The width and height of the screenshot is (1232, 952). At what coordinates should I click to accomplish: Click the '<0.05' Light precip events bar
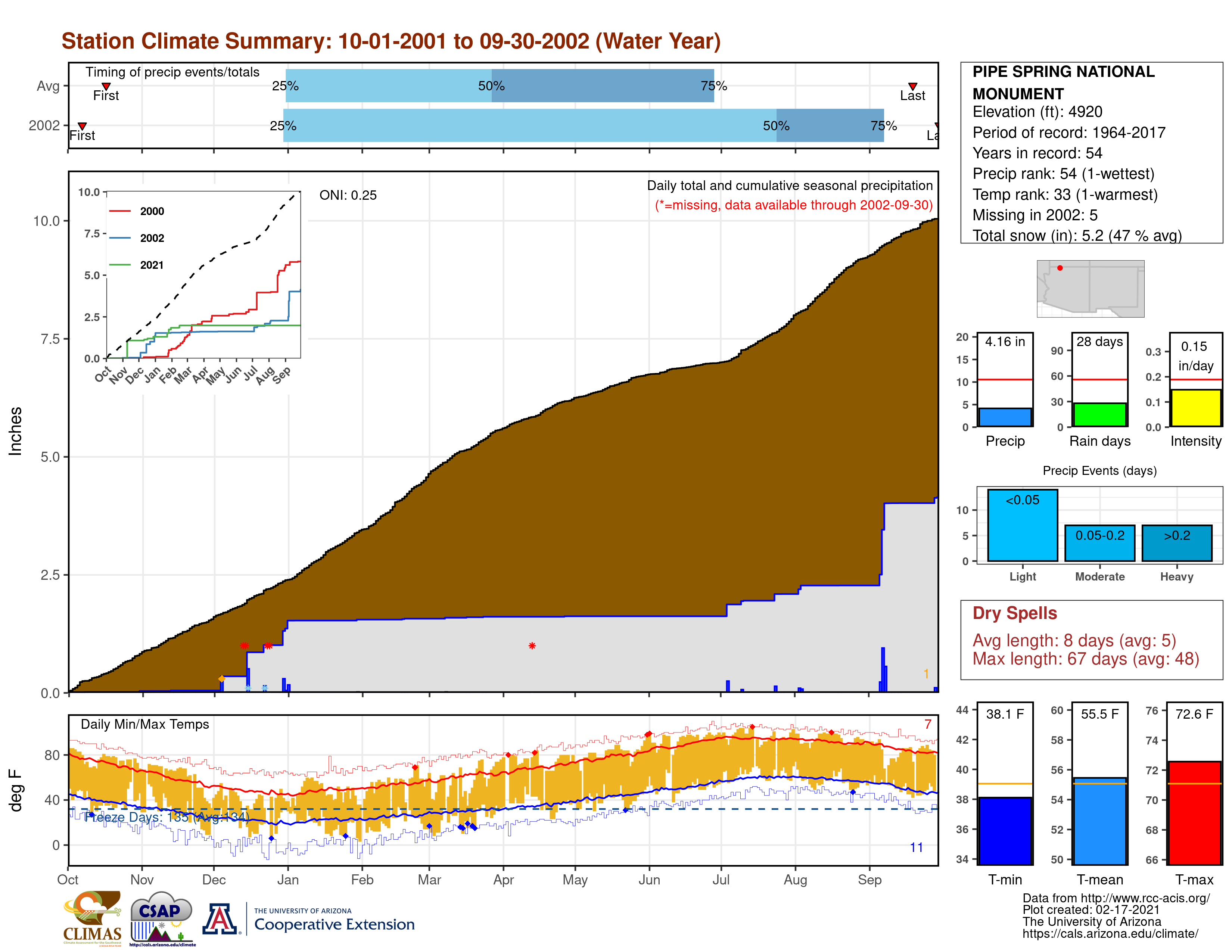pos(1022,525)
